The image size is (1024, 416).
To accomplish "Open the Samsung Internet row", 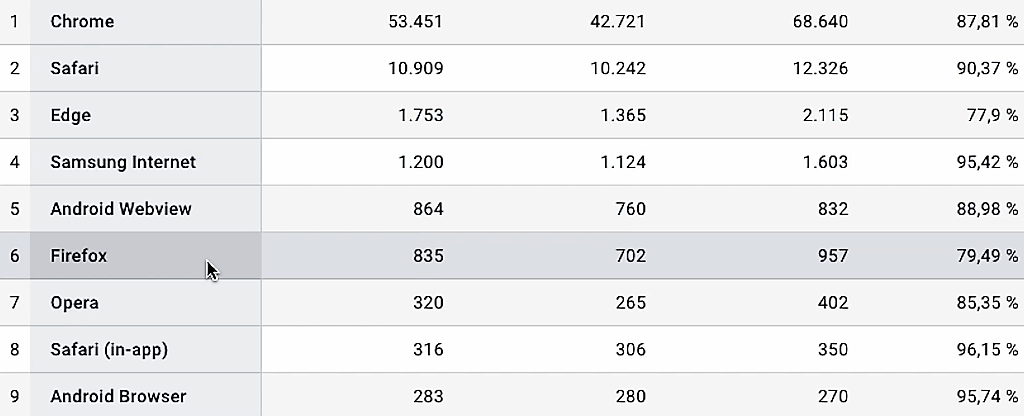I will click(512, 162).
